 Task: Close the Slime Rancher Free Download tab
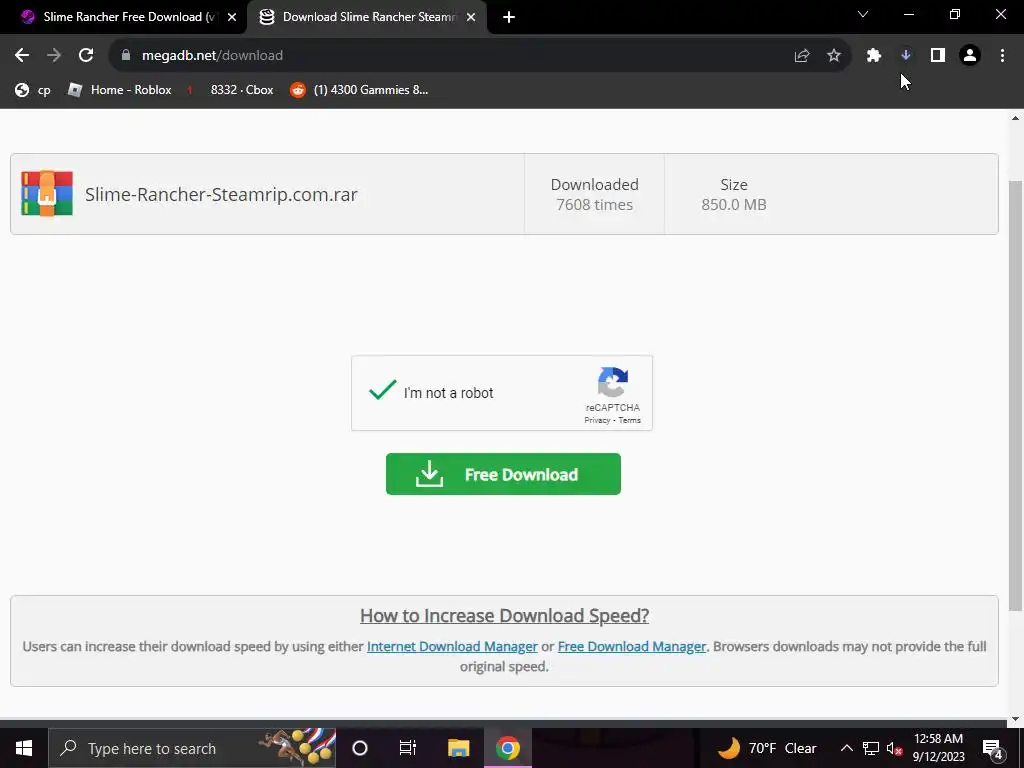232,17
